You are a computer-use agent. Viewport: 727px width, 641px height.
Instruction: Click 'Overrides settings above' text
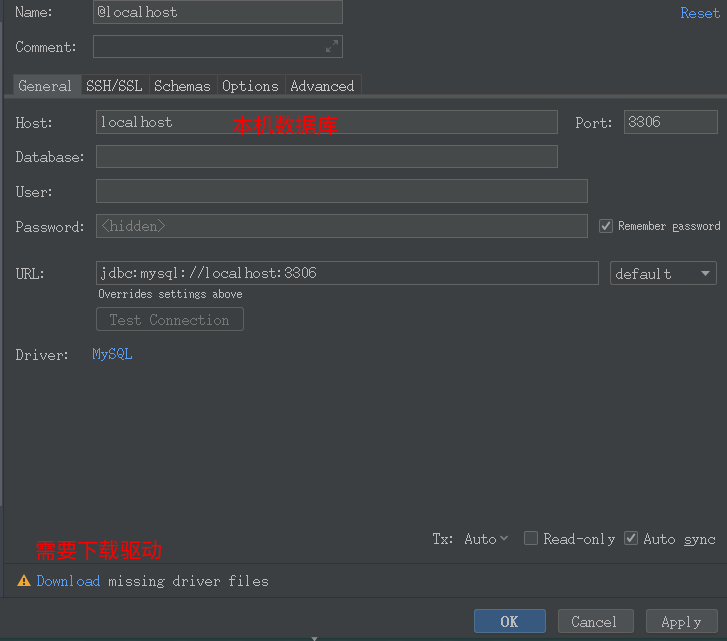coord(170,294)
